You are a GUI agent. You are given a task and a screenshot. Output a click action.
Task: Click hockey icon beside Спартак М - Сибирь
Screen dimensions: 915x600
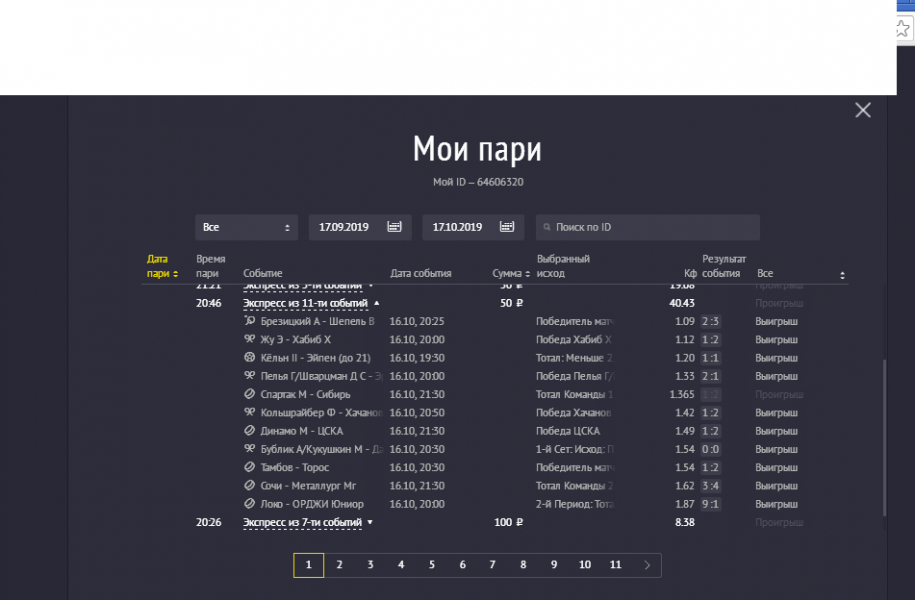[250, 394]
